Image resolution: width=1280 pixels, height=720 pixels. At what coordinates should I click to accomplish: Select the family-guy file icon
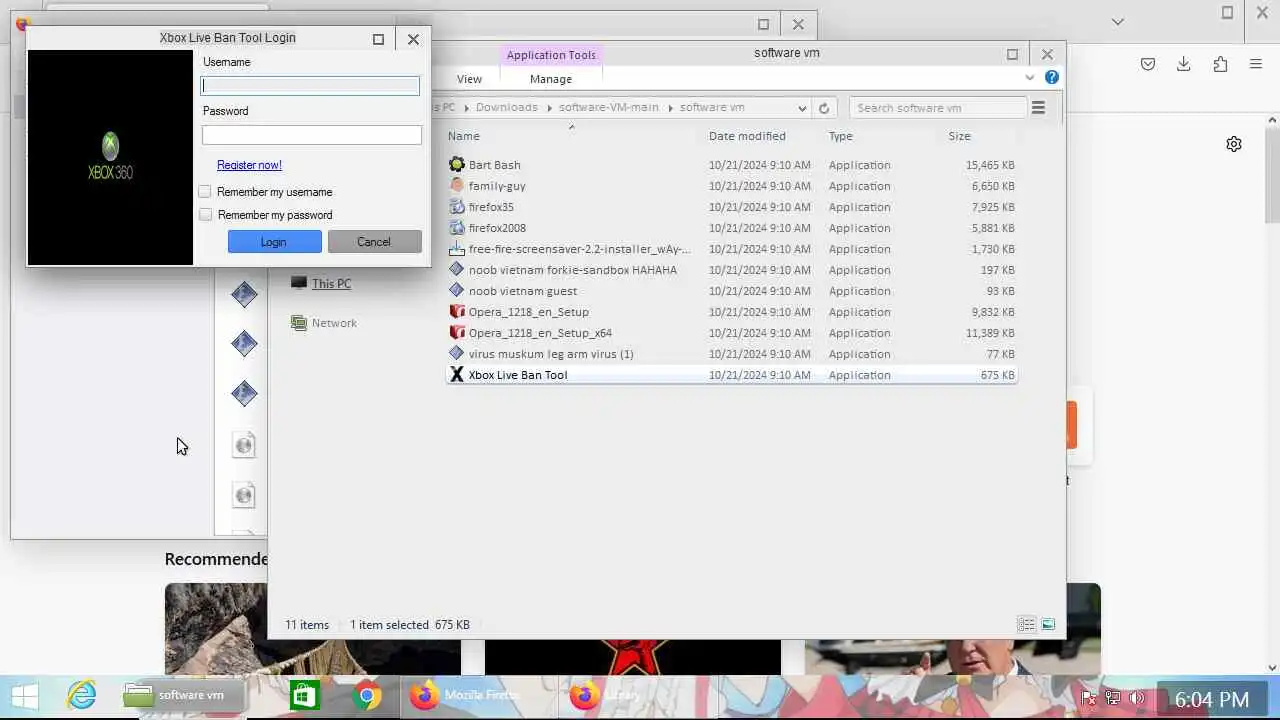457,186
